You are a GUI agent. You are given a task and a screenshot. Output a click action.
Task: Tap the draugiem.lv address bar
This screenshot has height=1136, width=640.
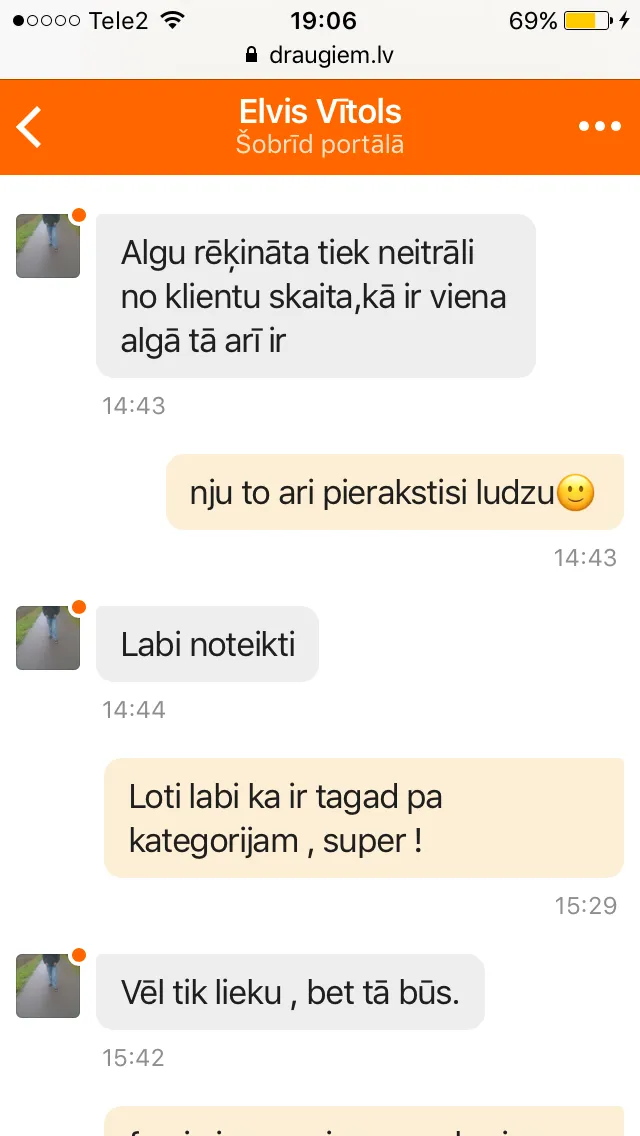[320, 55]
